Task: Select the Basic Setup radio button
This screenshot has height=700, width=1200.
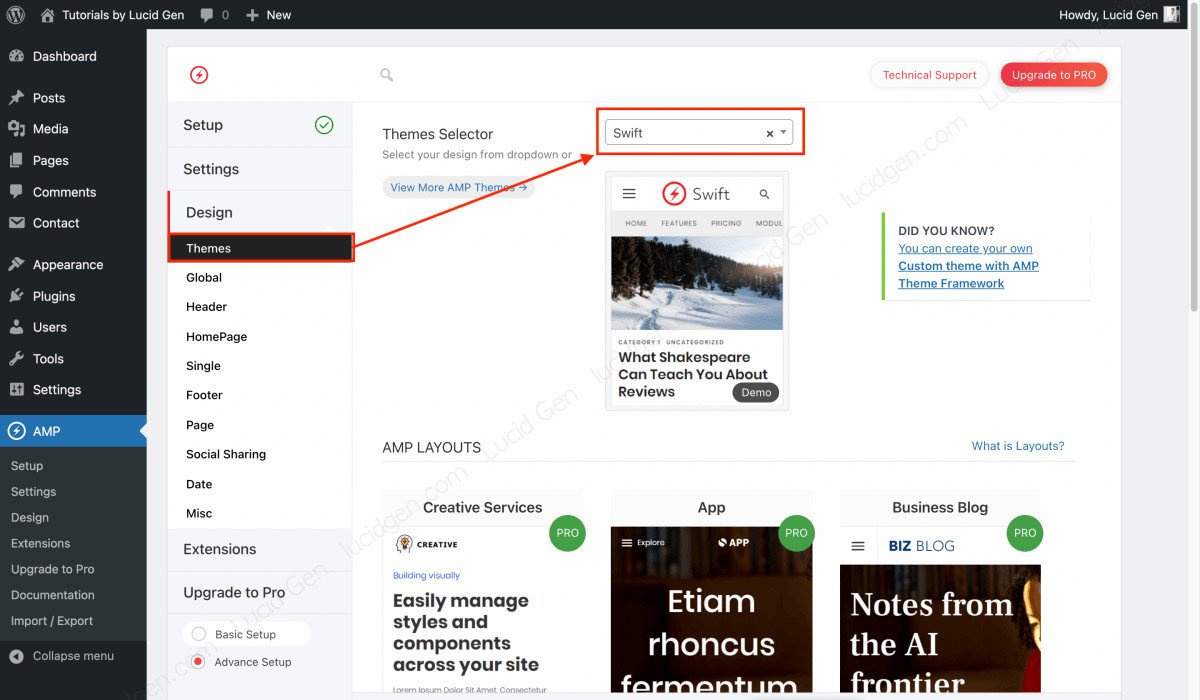Action: (198, 634)
